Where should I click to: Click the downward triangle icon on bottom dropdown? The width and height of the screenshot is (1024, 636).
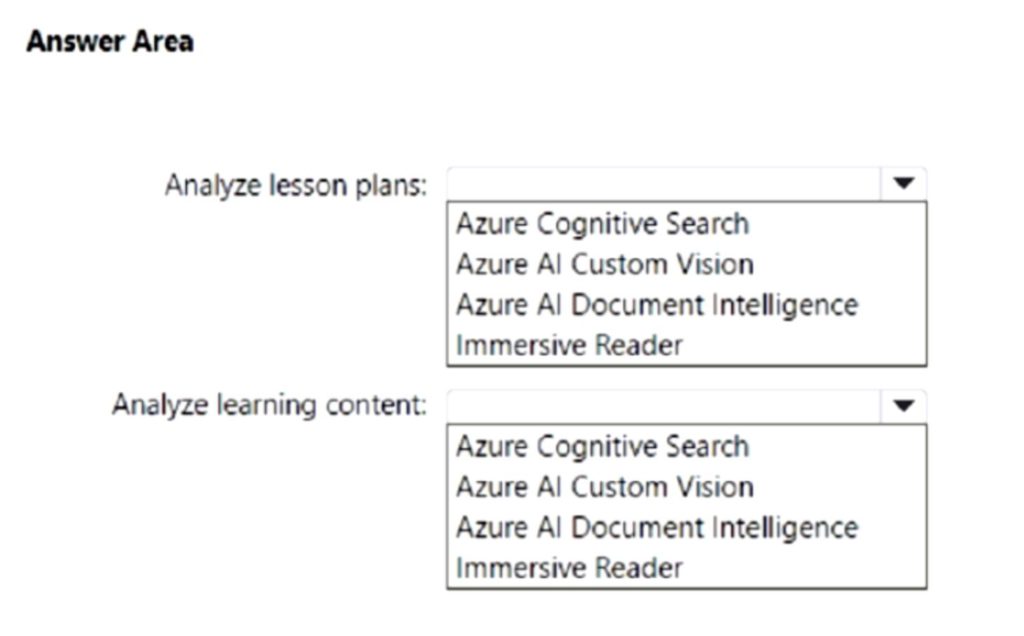coord(905,405)
